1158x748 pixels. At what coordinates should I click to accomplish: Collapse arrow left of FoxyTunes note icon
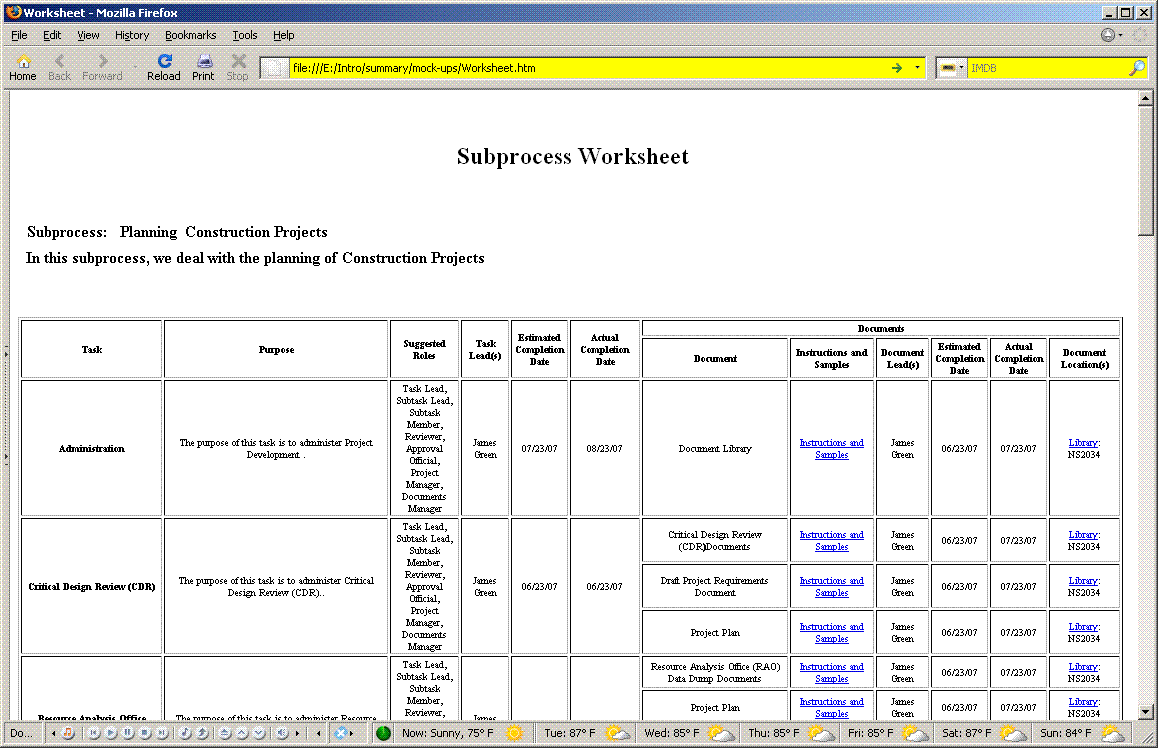tap(53, 733)
